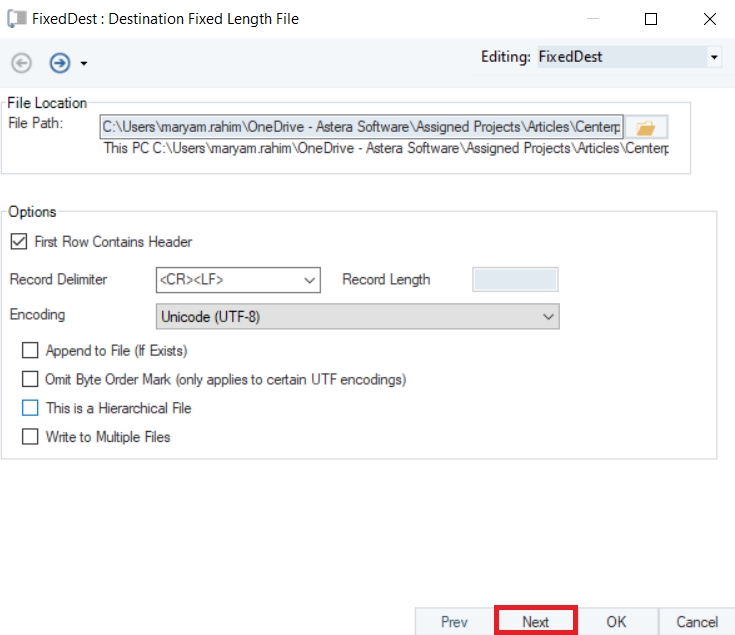Click the back navigation arrow icon
Viewport: 735px width, 635px height.
pos(21,63)
